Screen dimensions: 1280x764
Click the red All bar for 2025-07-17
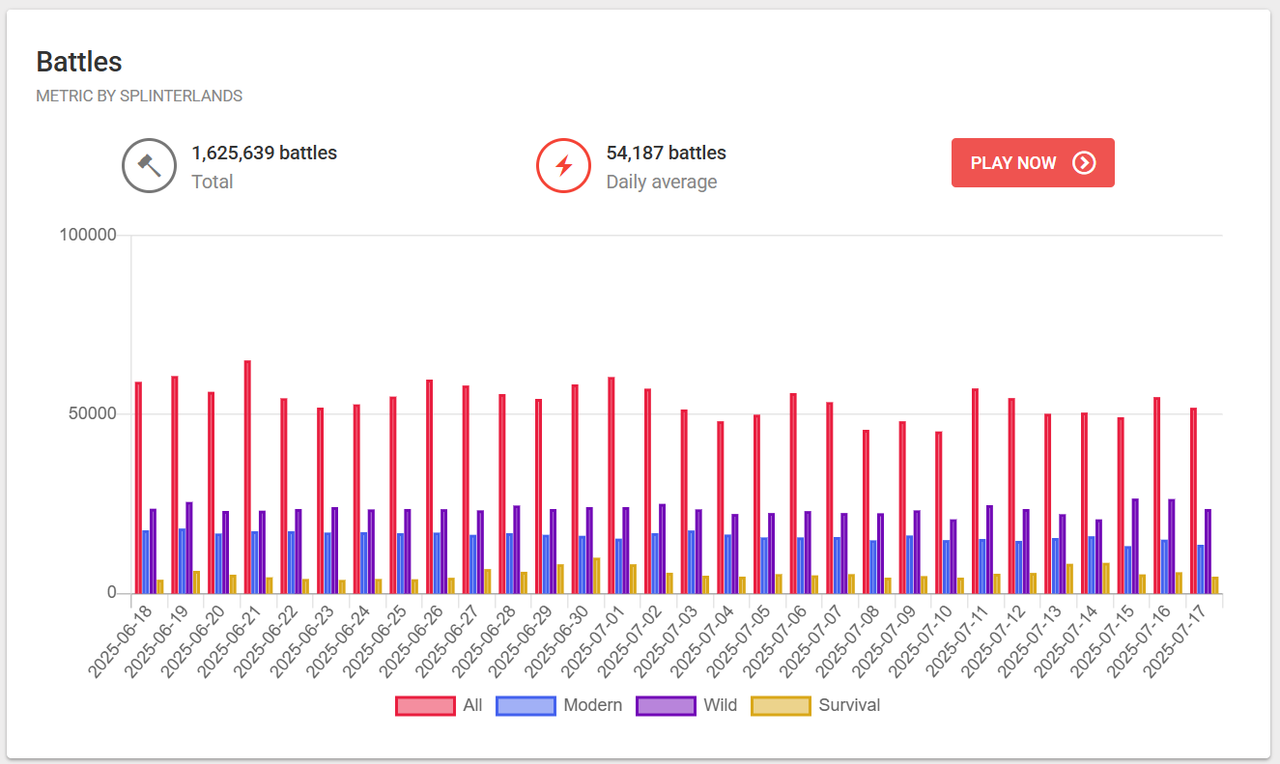(x=1193, y=500)
